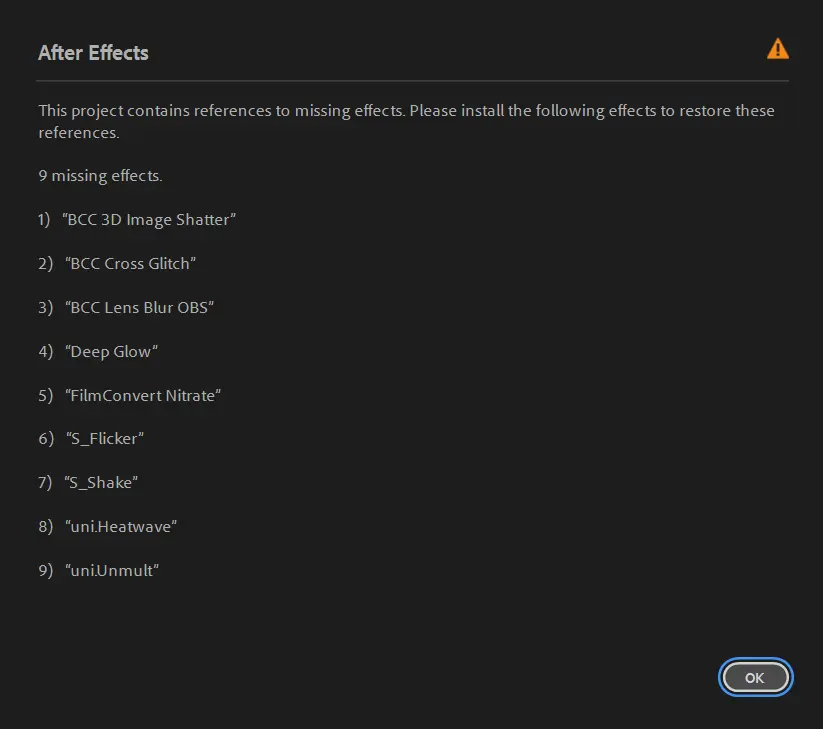This screenshot has height=729, width=823.
Task: Click the "BCC Lens Blur OBS" entry
Action: tap(140, 308)
